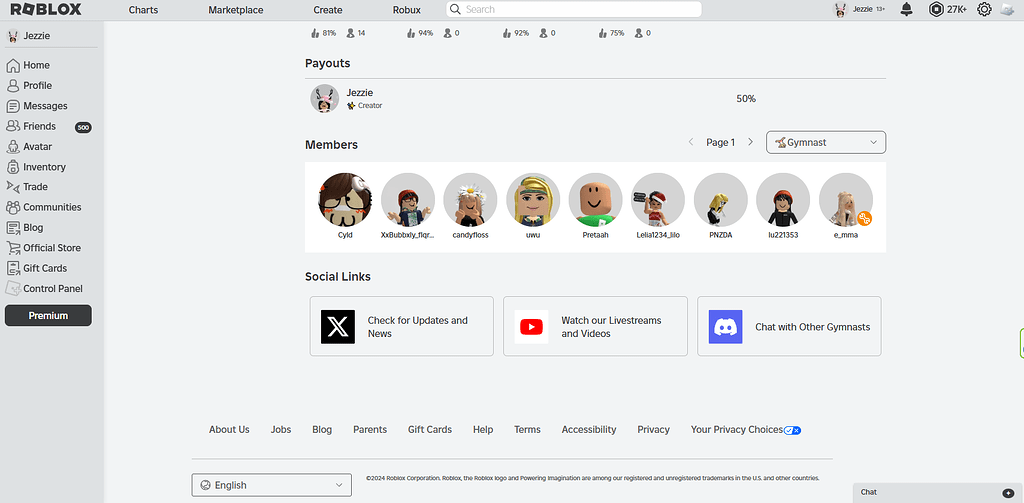Click the YouTube social icon
Viewport: 1024px width, 503px height.
click(532, 327)
